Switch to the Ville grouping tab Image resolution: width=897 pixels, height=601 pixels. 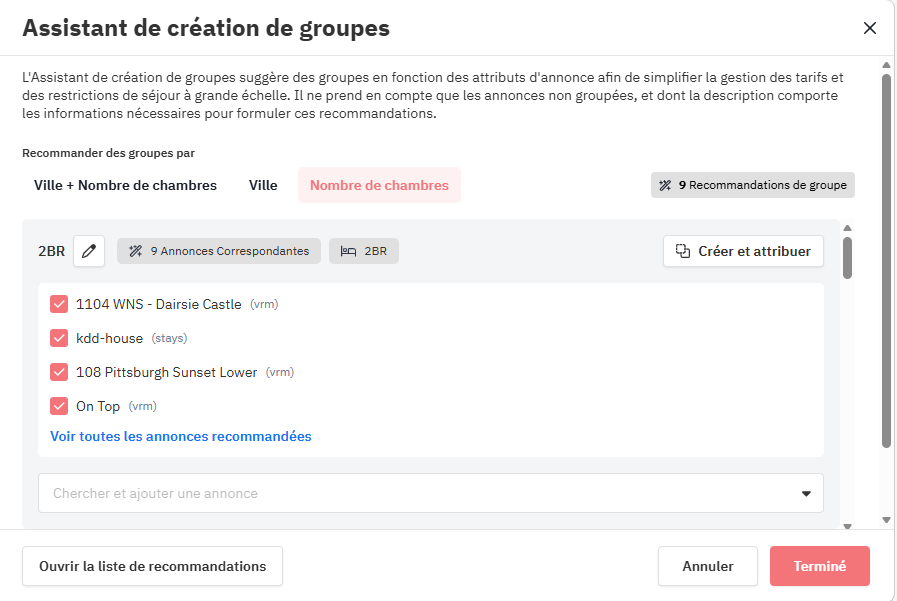click(x=263, y=185)
